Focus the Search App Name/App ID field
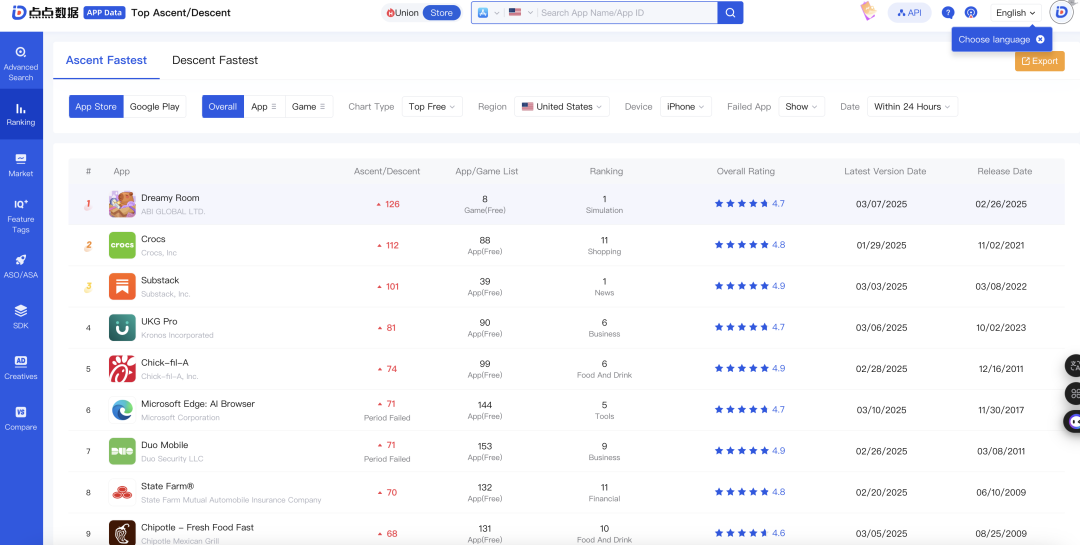Viewport: 1080px width, 545px height. (627, 12)
